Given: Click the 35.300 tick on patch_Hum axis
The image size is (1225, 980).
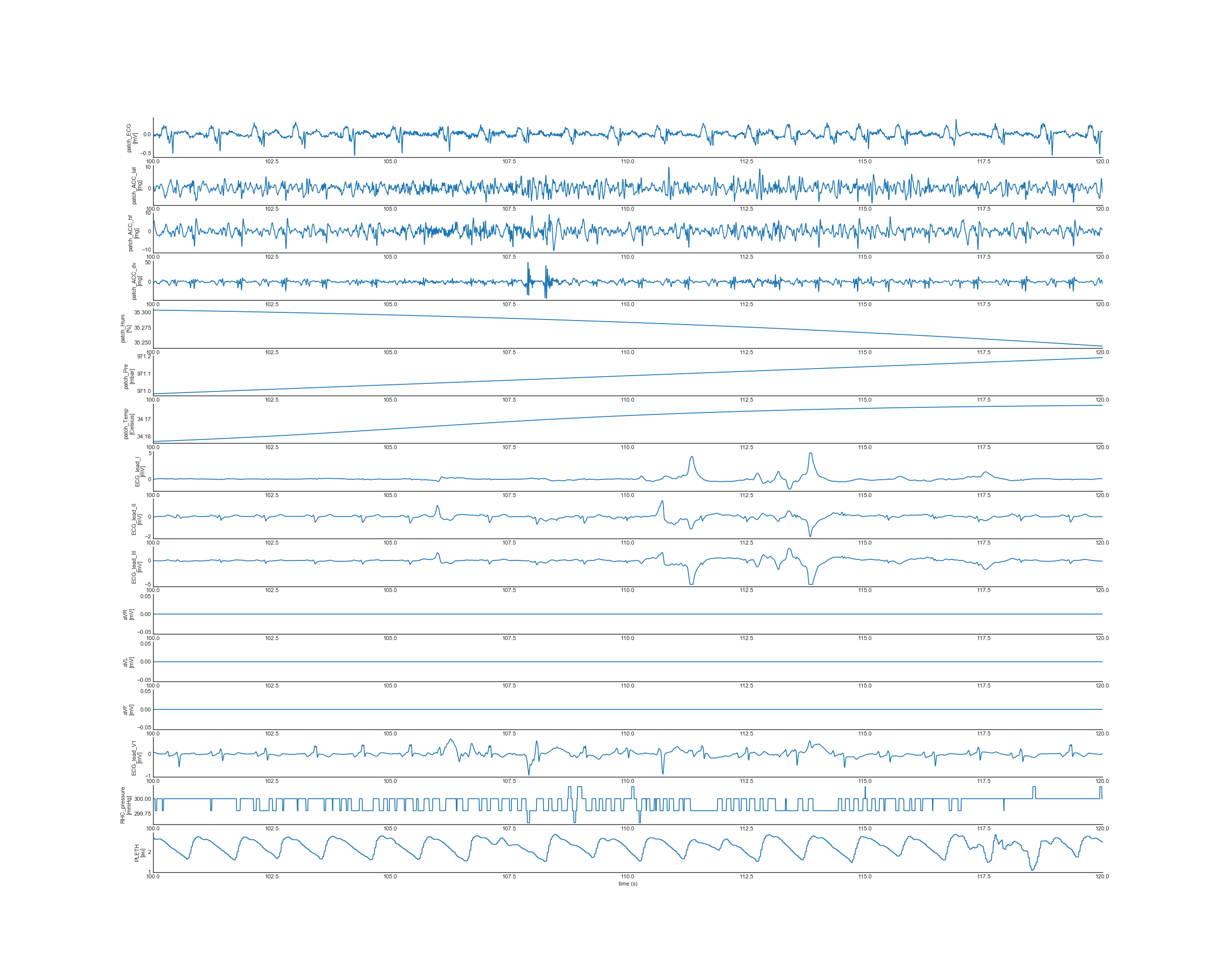Looking at the screenshot, I should [x=142, y=312].
